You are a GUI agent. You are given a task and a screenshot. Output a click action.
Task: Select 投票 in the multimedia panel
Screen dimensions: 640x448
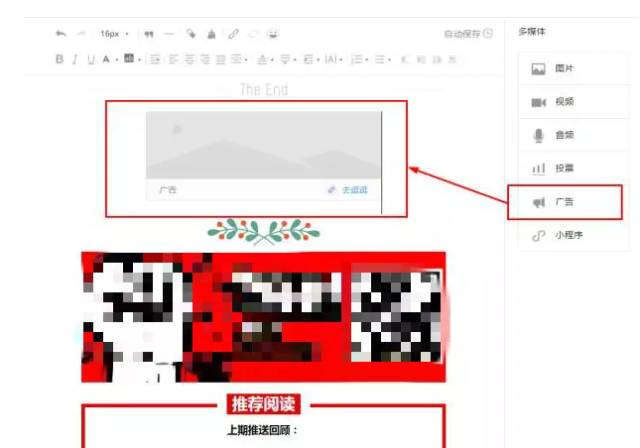[x=565, y=168]
